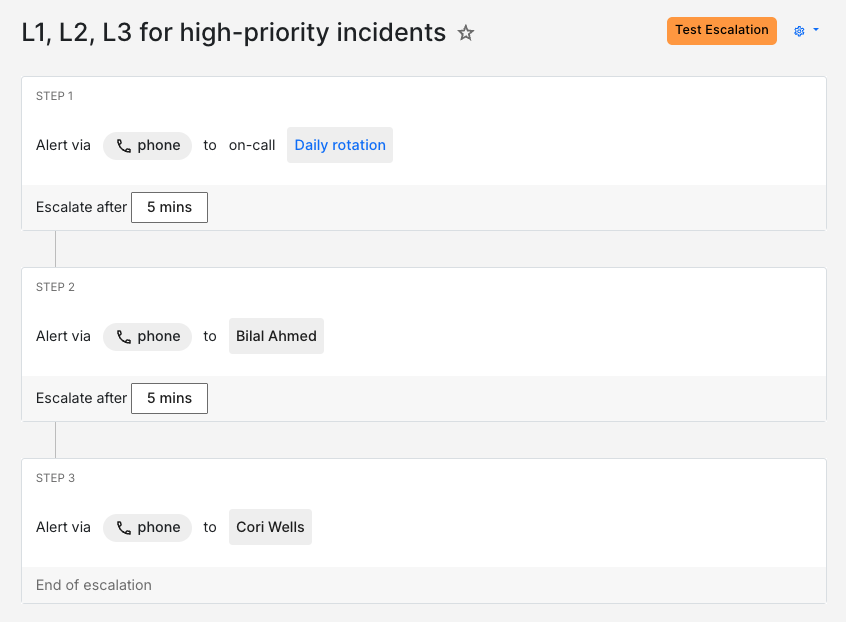Select Cori Wells as Step 3 responder
Screen dimensions: 846x622
click(270, 527)
